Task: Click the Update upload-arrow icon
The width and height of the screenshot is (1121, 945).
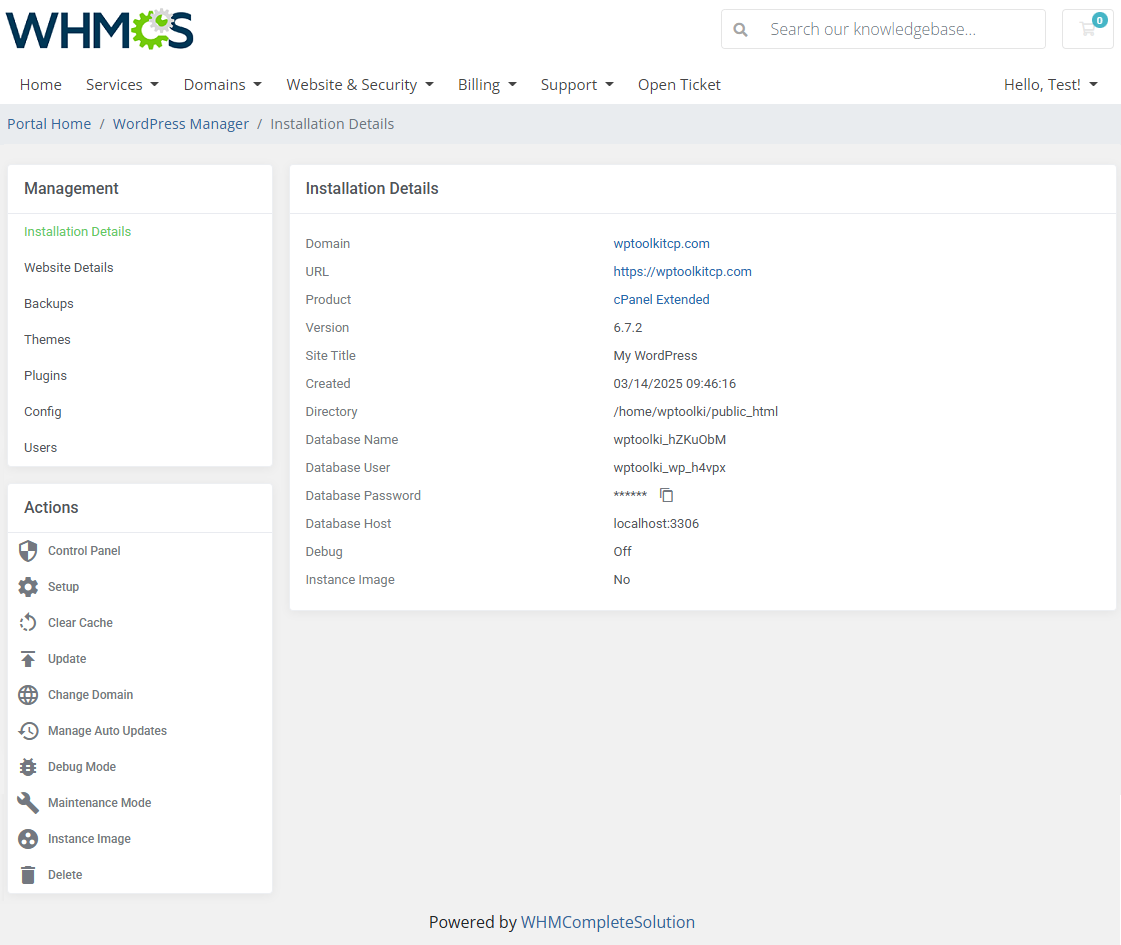Action: tap(28, 658)
